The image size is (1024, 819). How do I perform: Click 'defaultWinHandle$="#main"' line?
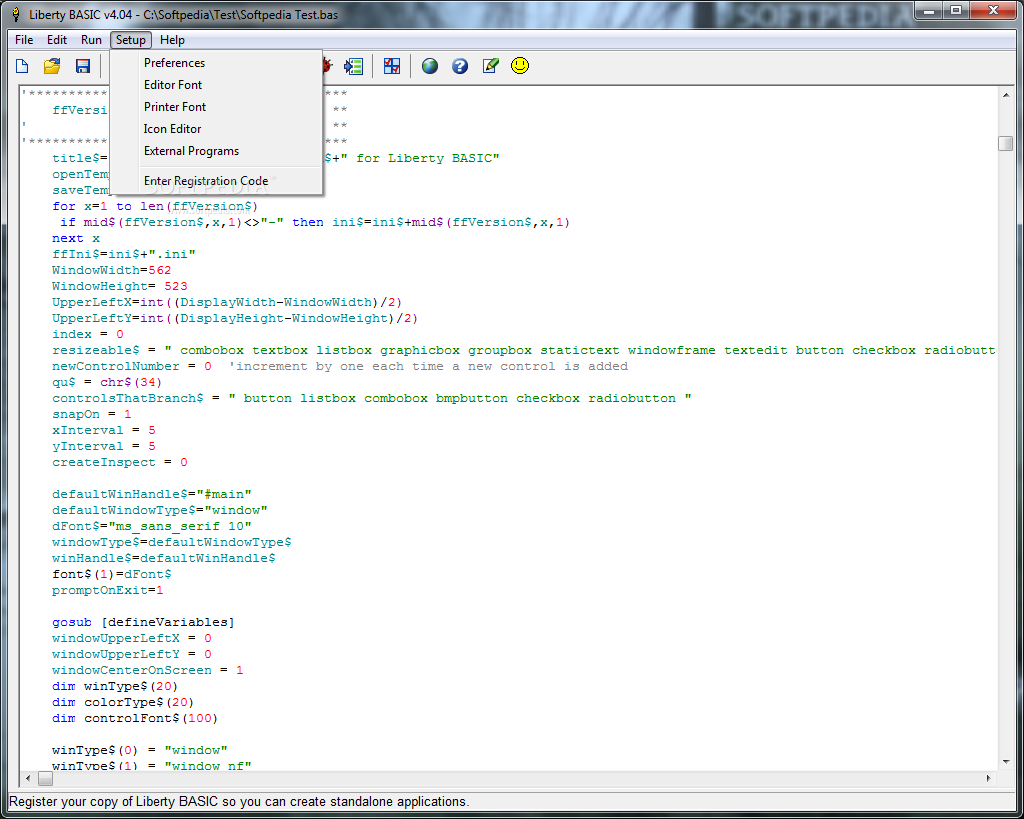point(152,494)
